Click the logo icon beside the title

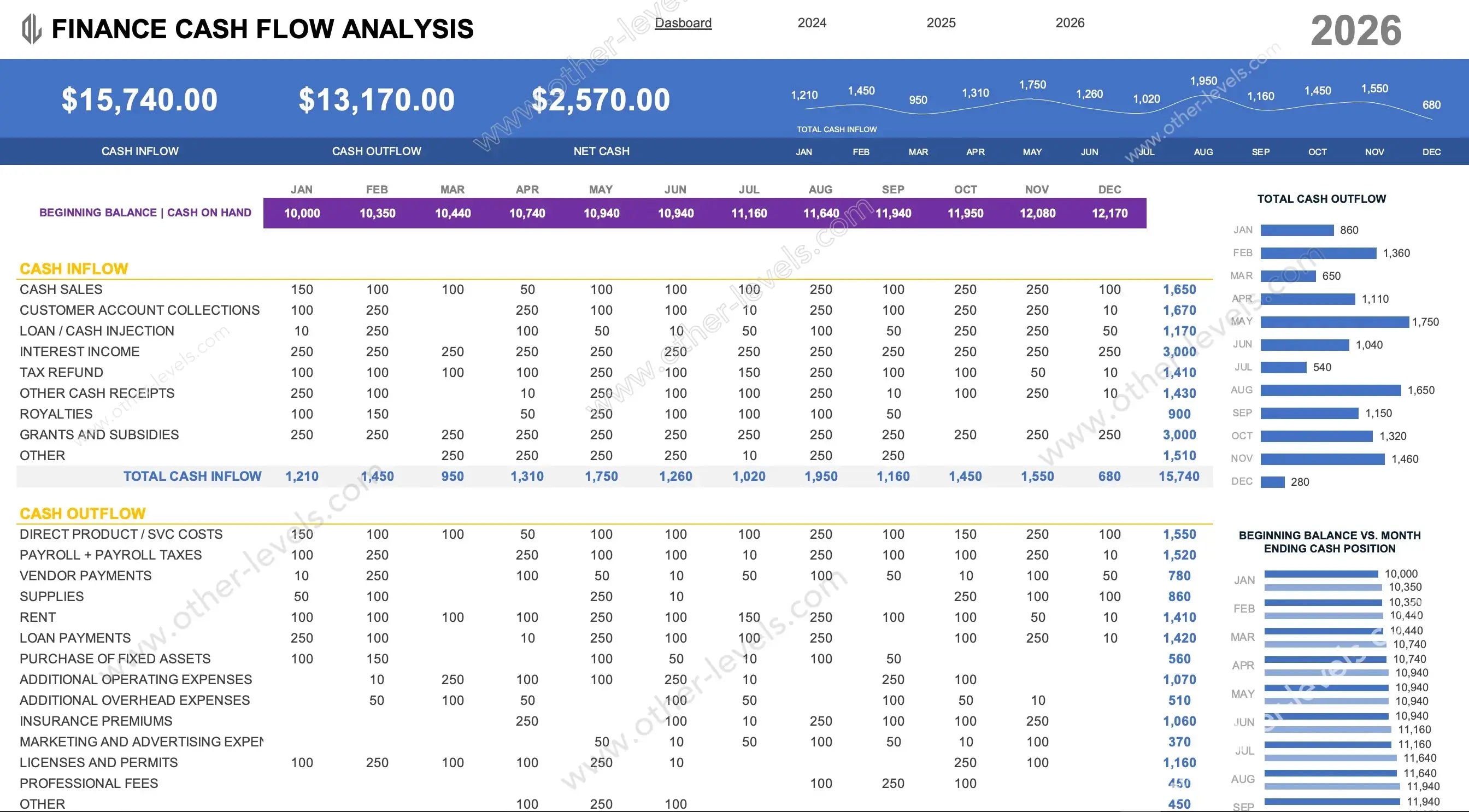(31, 28)
